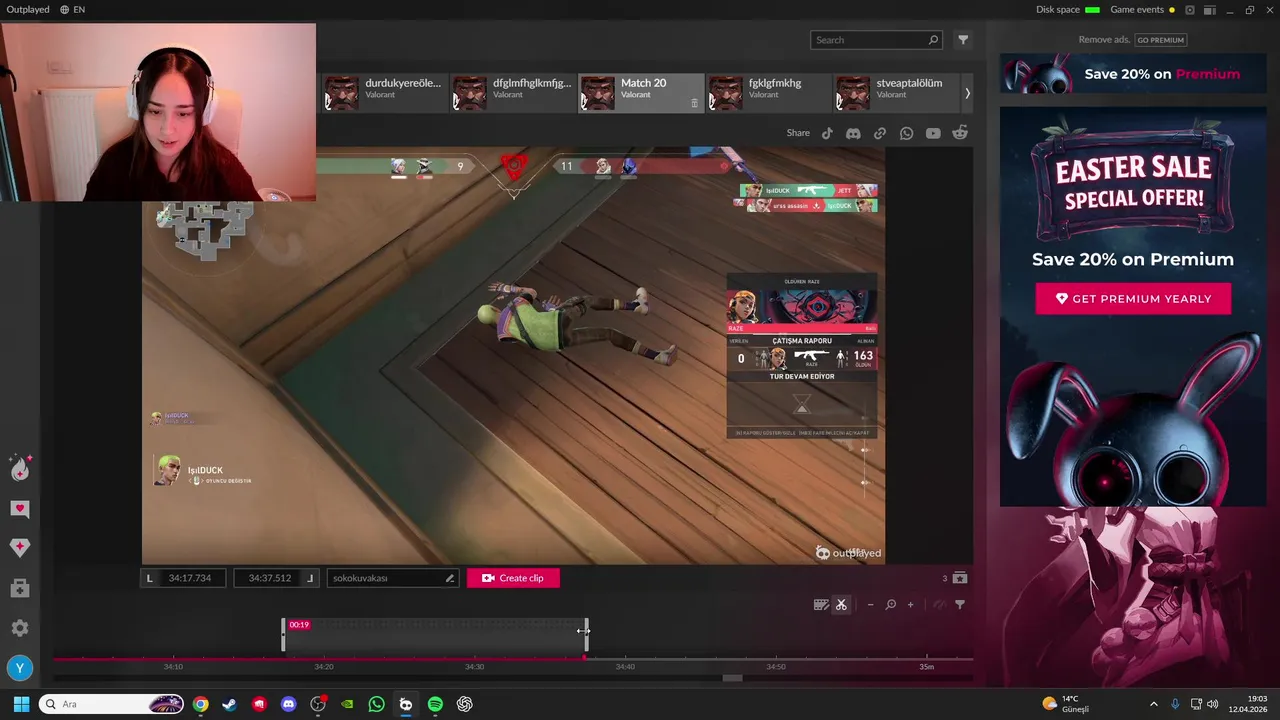
Task: Open Steam from the taskbar
Action: coord(230,704)
